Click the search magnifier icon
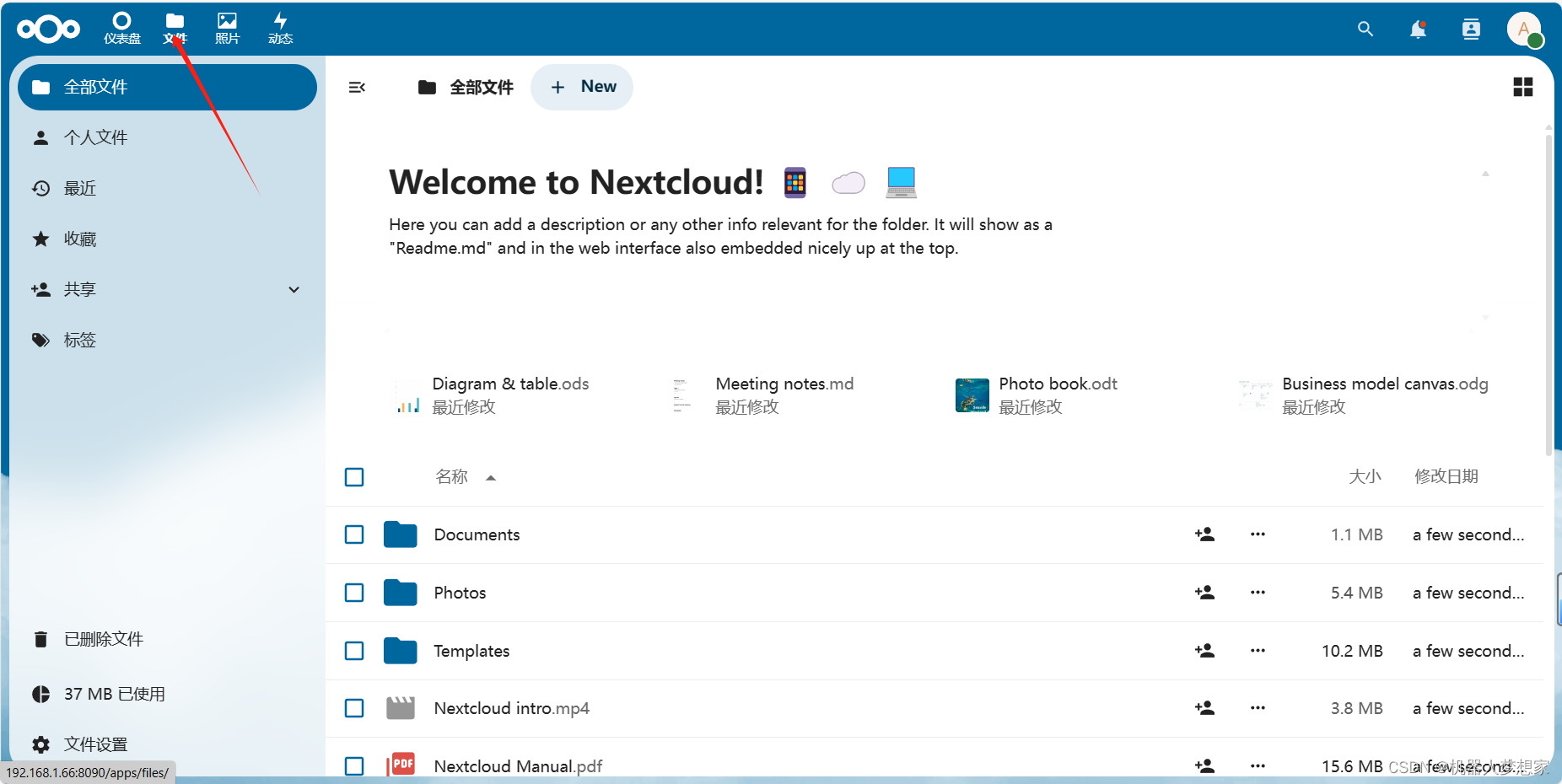The image size is (1562, 784). [1365, 29]
